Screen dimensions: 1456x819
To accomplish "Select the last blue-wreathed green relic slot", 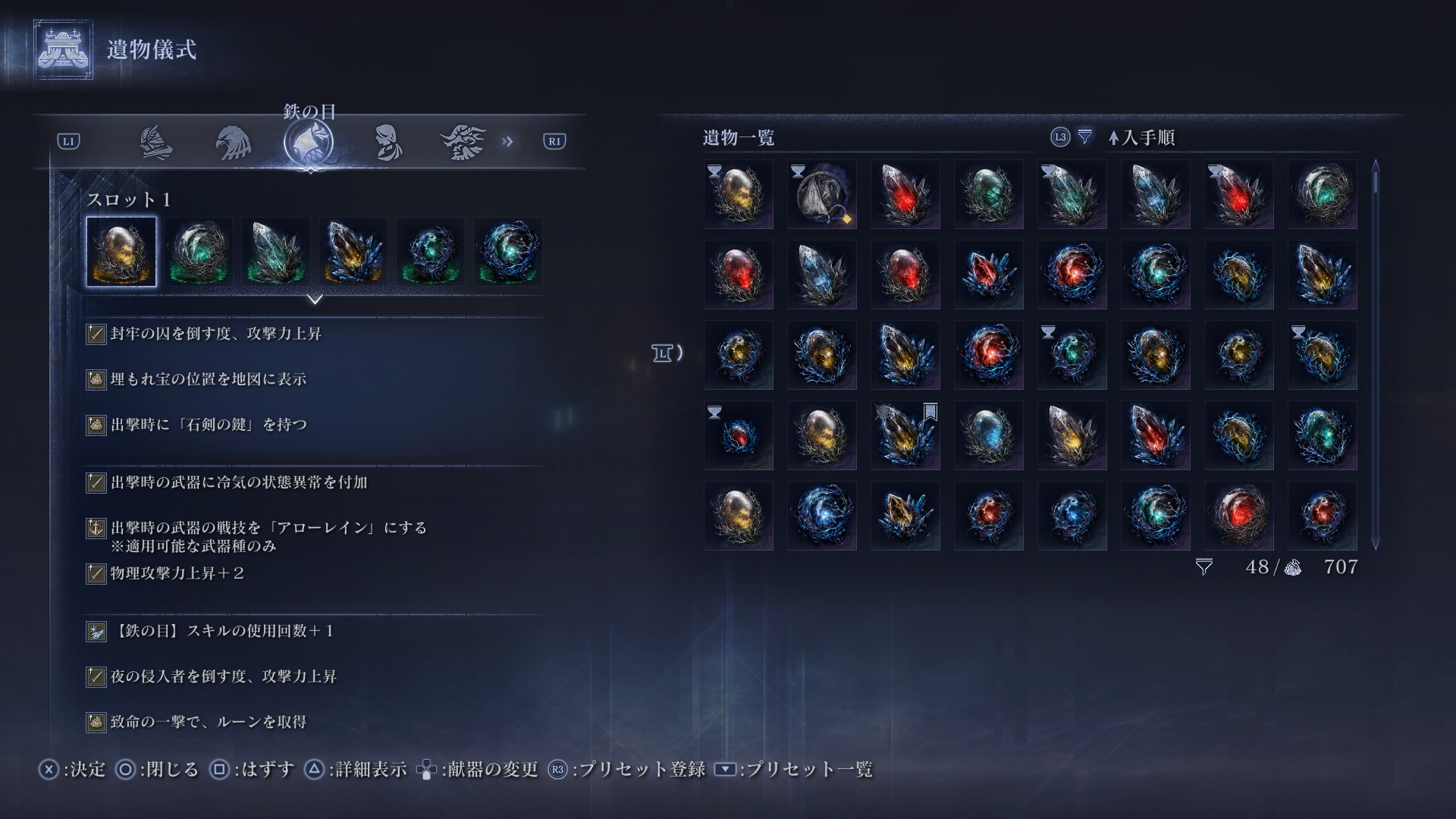I will coord(507,252).
